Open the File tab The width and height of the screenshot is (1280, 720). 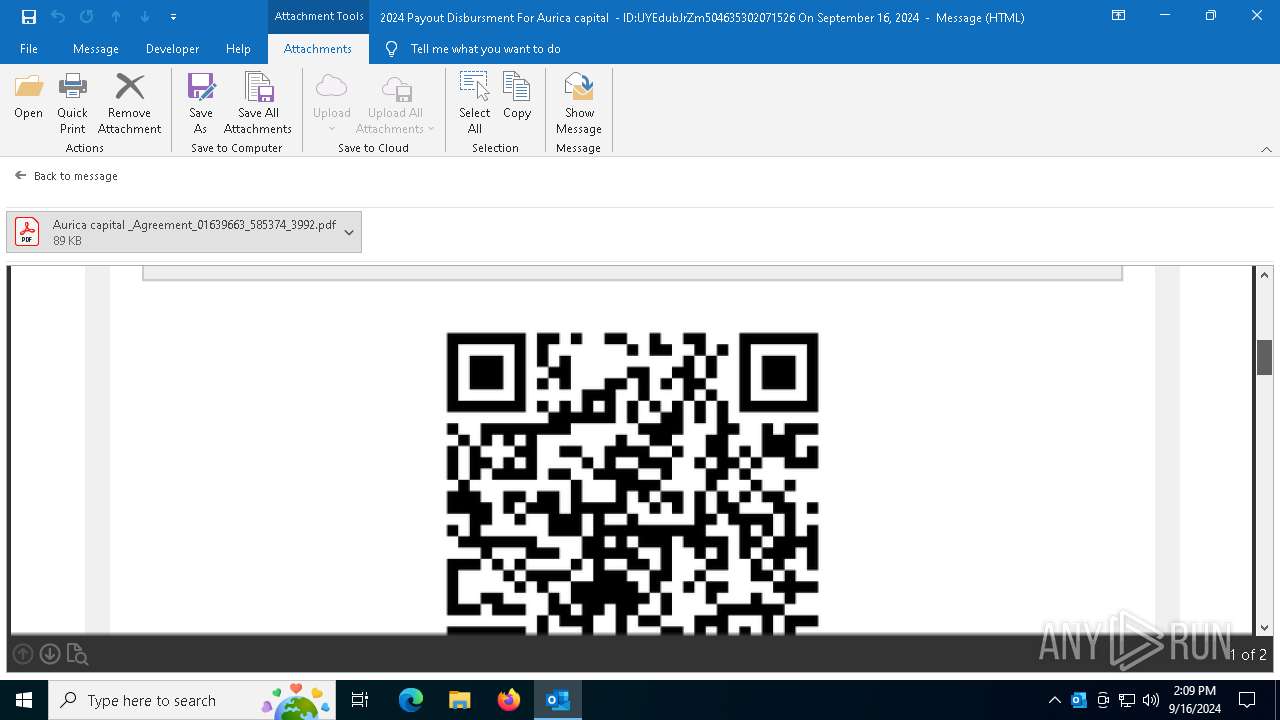29,49
